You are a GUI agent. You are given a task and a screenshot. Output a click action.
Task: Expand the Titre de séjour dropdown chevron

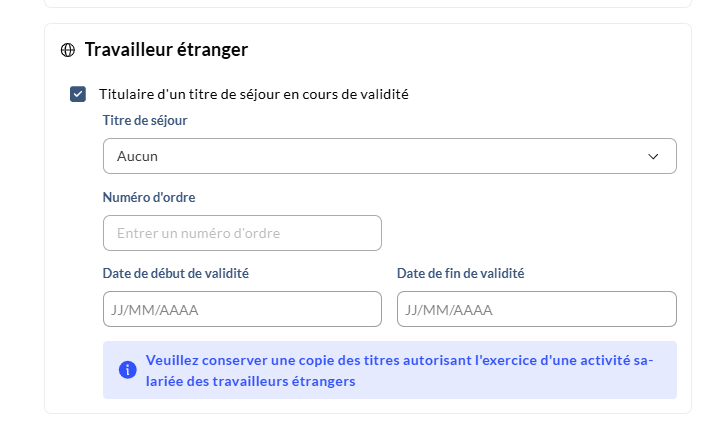(653, 157)
